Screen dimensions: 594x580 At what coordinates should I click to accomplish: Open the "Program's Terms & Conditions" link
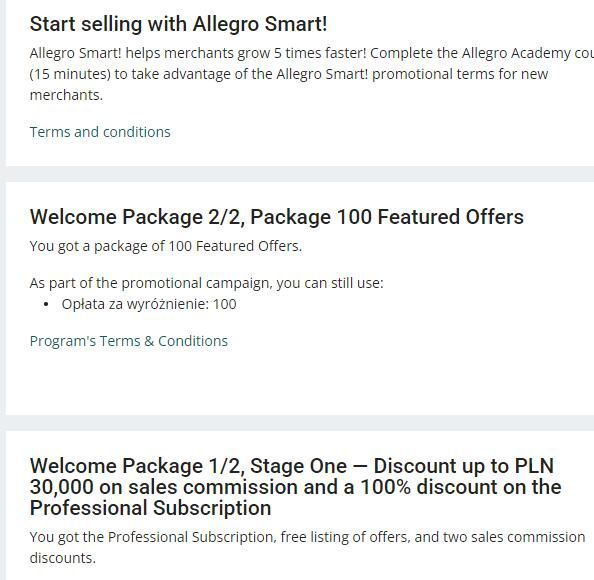coord(129,341)
